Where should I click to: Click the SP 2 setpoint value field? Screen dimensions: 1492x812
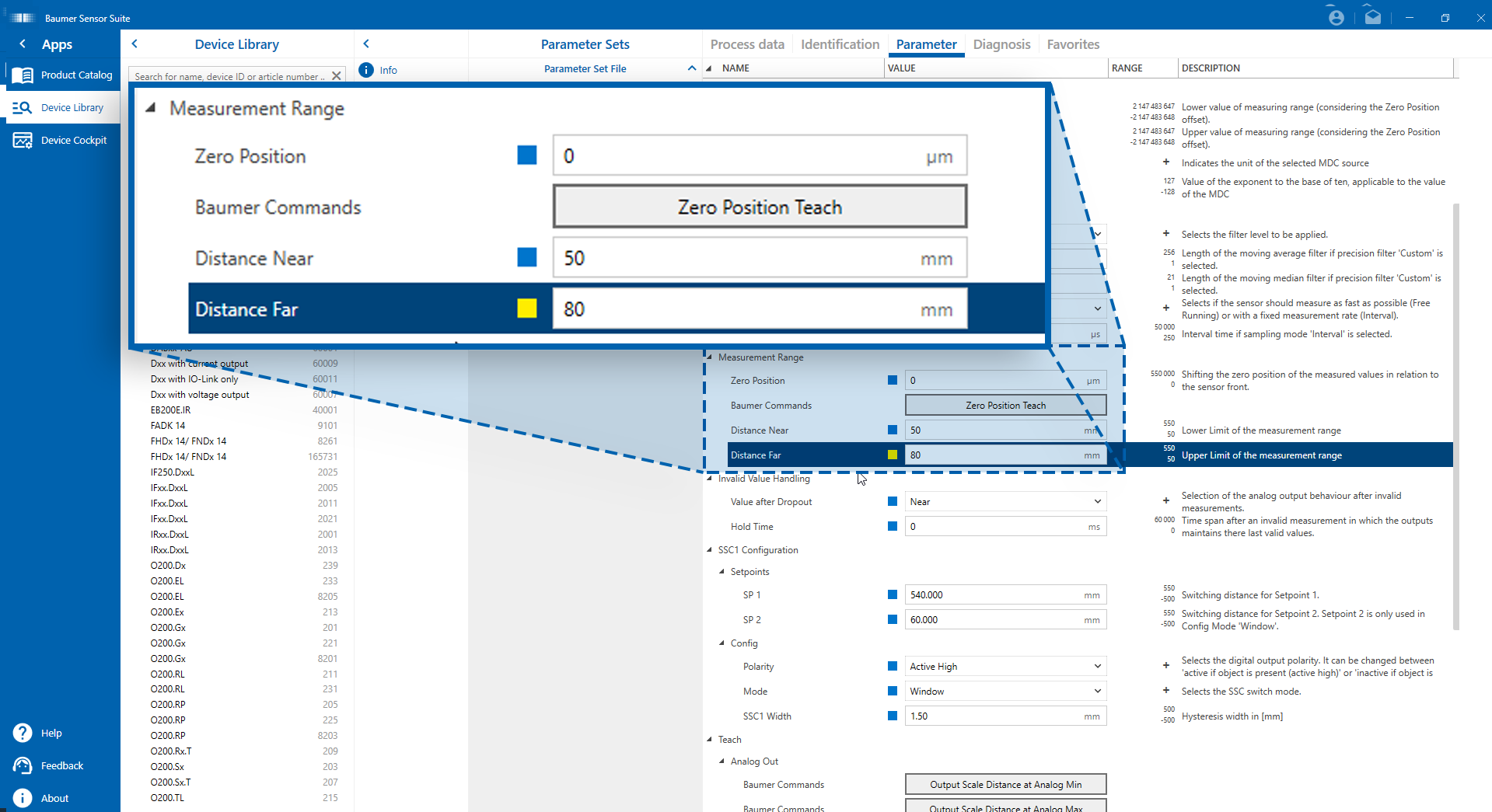[1005, 620]
